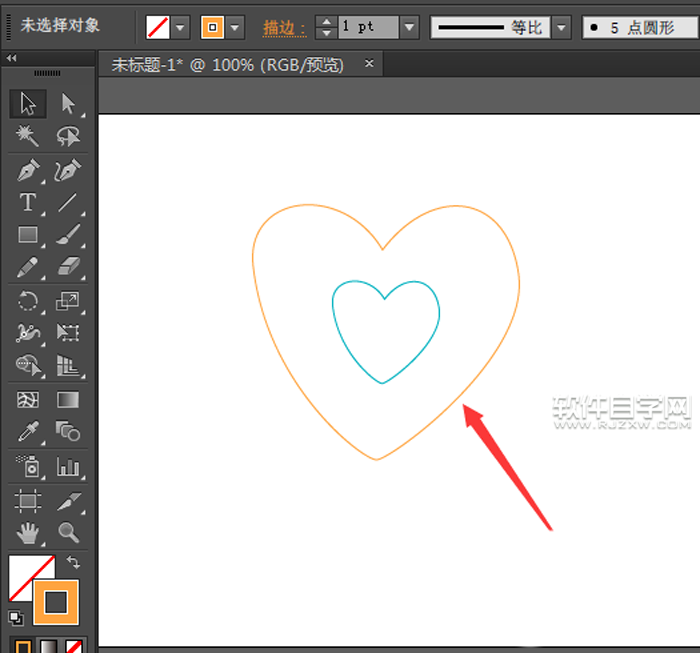Activate the Eyedropper tool
This screenshot has width=700, height=653.
[x=28, y=432]
